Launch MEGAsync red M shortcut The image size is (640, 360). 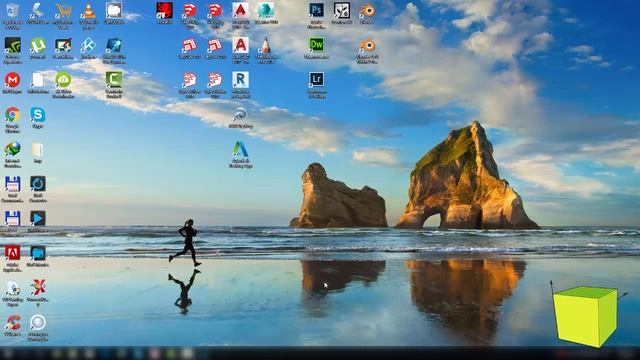tap(12, 80)
